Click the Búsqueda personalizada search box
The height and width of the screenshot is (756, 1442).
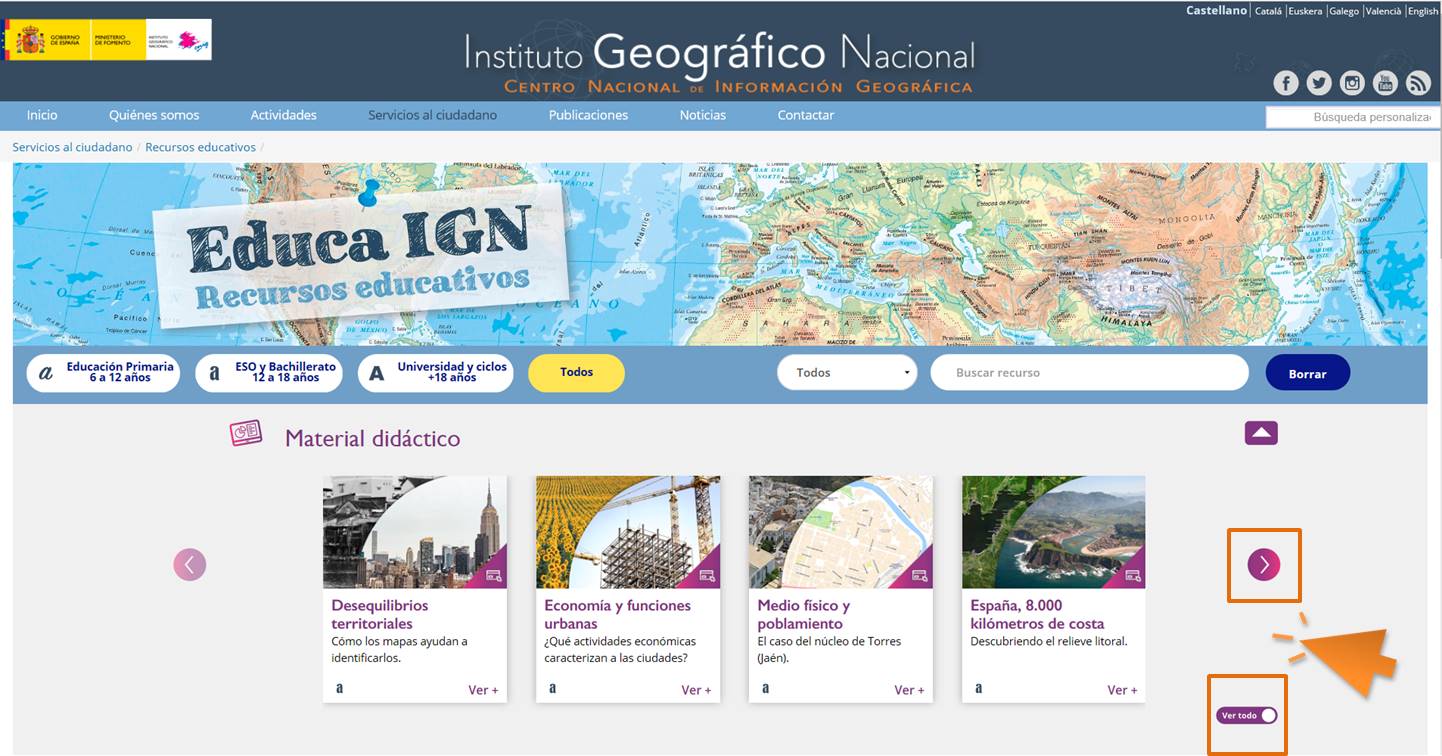pyautogui.click(x=1354, y=117)
